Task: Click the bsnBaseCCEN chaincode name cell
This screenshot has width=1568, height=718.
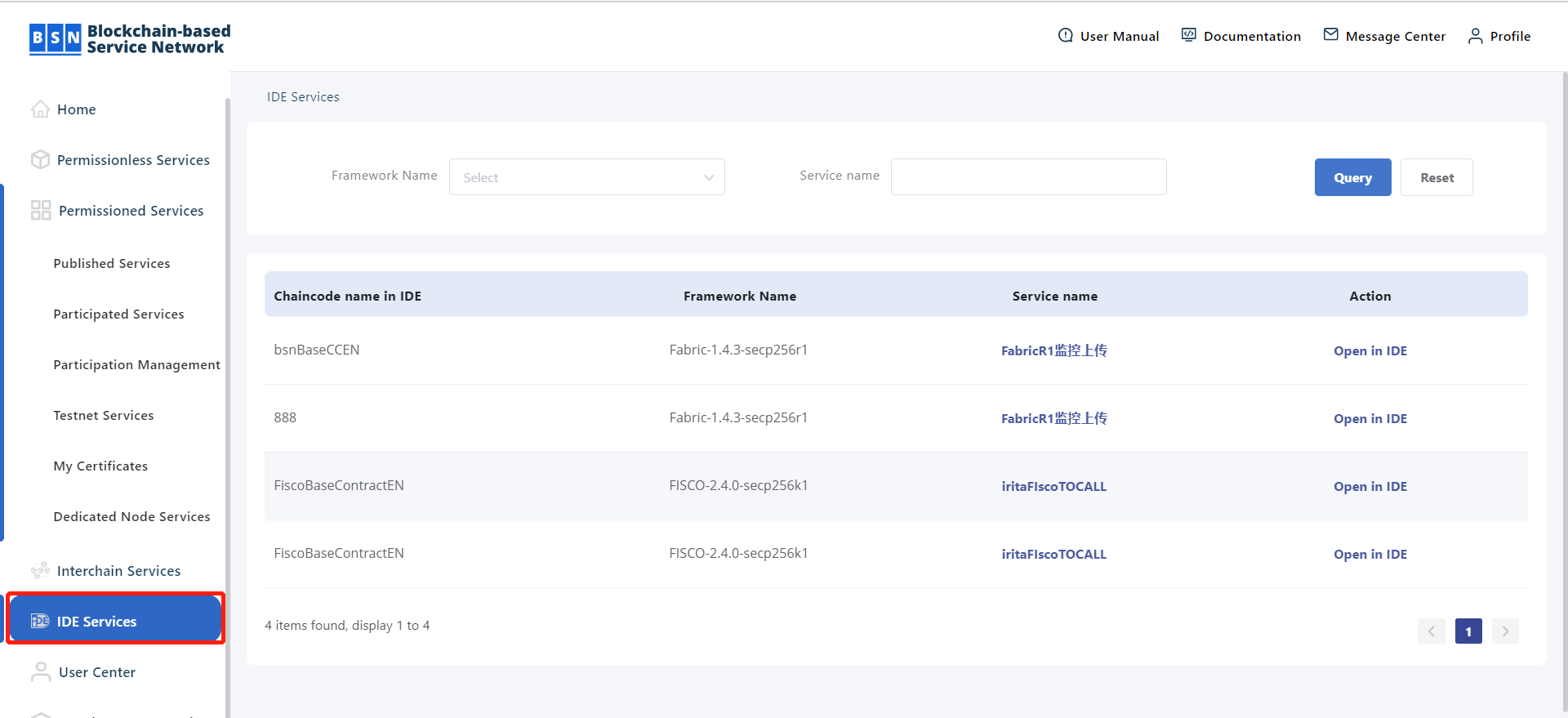Action: click(x=317, y=350)
